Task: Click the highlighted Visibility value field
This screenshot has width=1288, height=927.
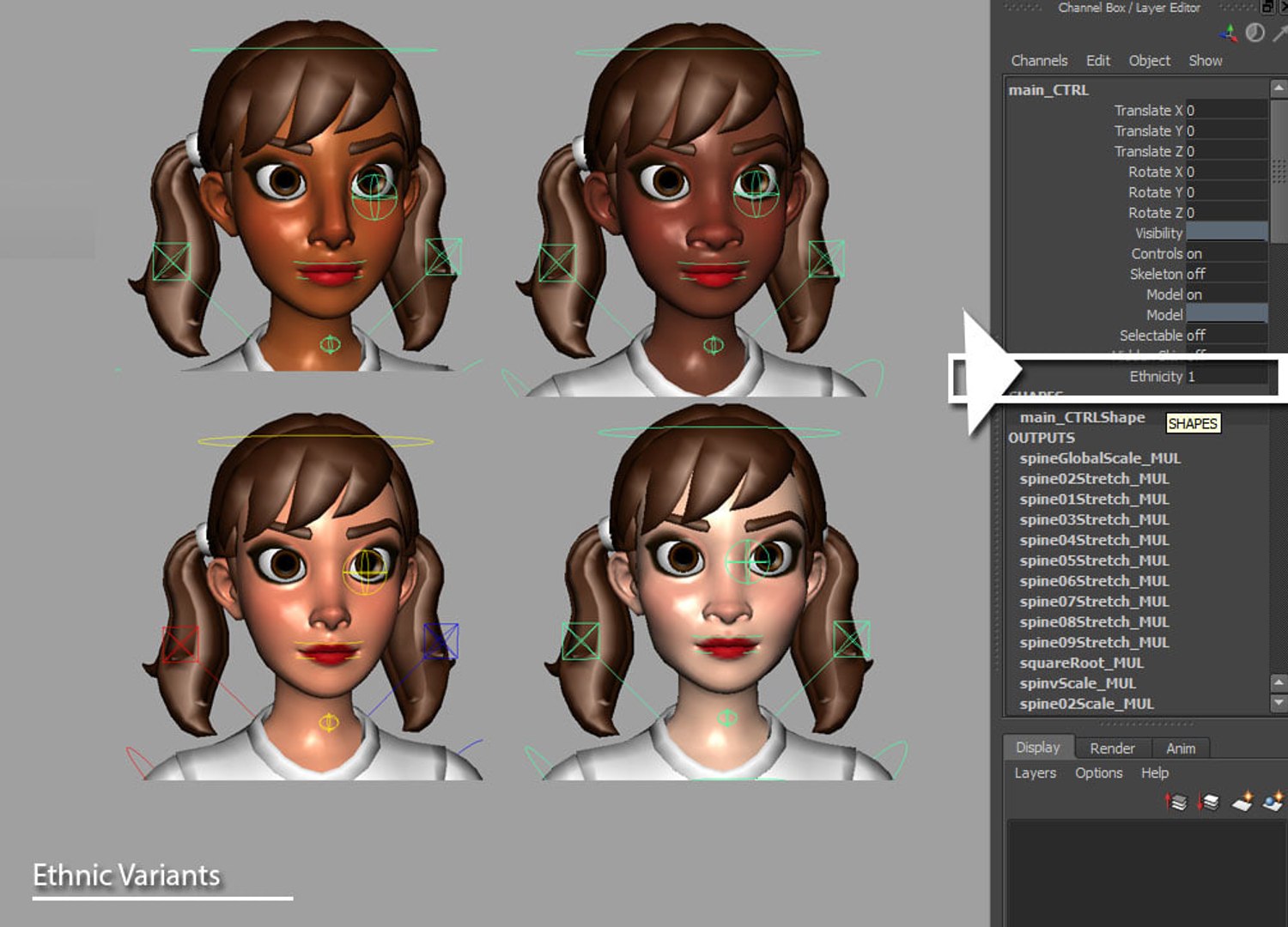Action: (1226, 233)
